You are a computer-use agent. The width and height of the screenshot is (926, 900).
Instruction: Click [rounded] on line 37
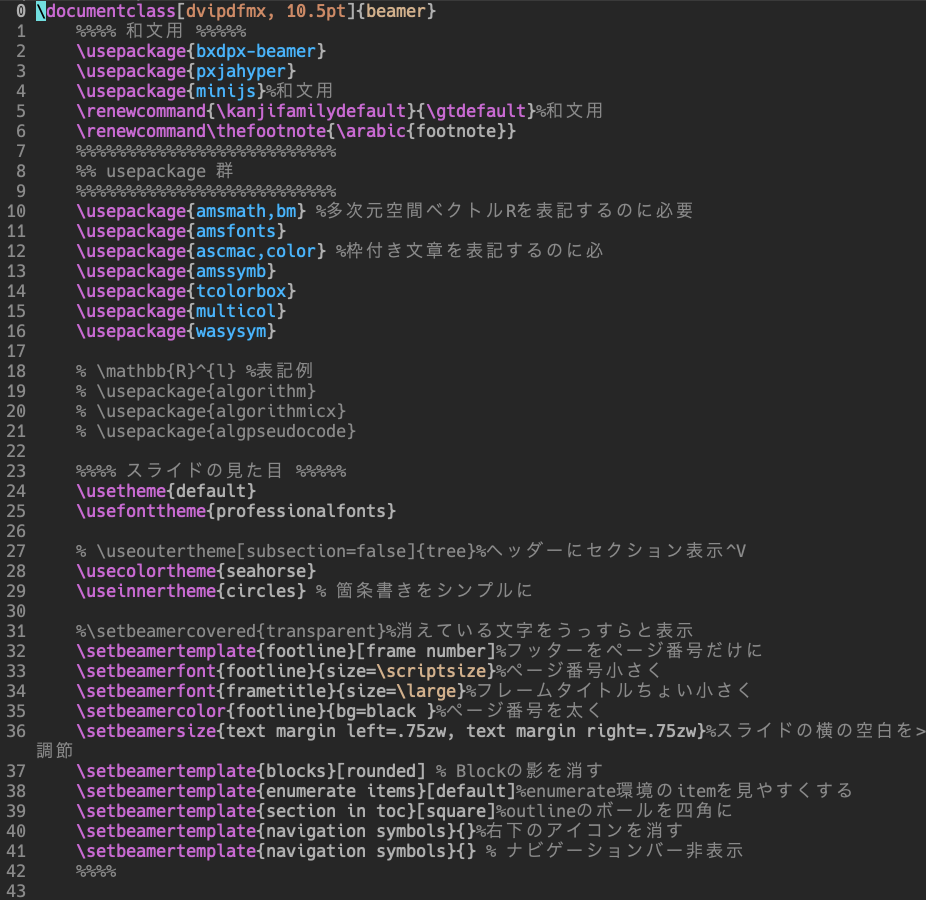381,771
